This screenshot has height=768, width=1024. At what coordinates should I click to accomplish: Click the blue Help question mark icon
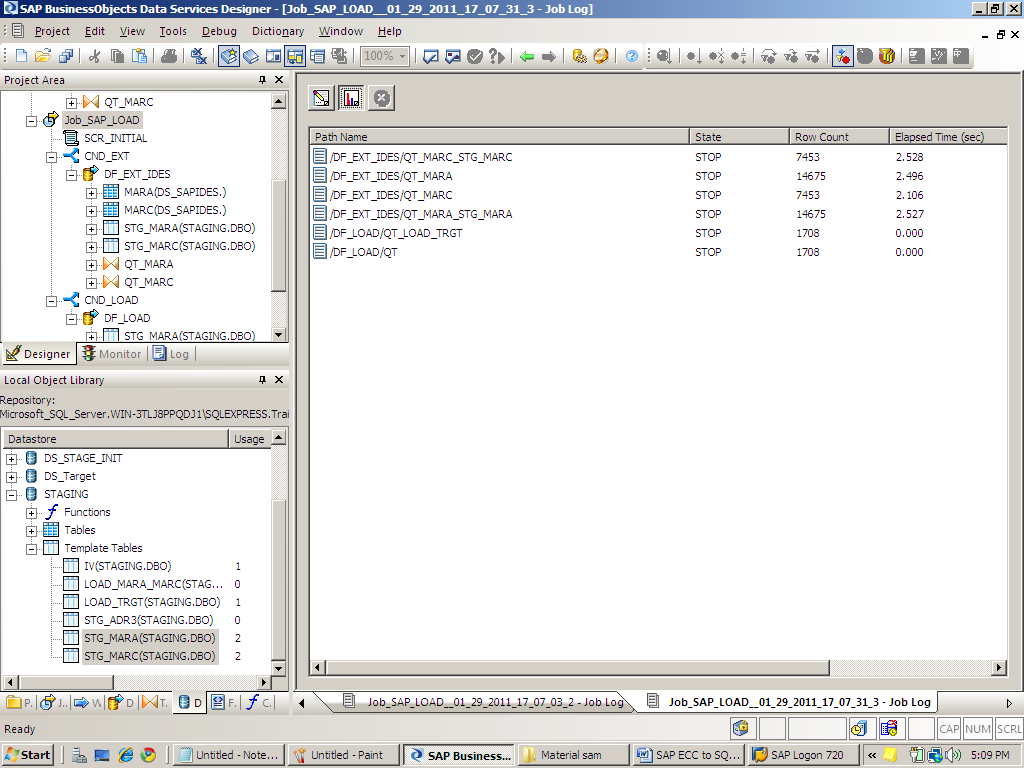[x=632, y=56]
